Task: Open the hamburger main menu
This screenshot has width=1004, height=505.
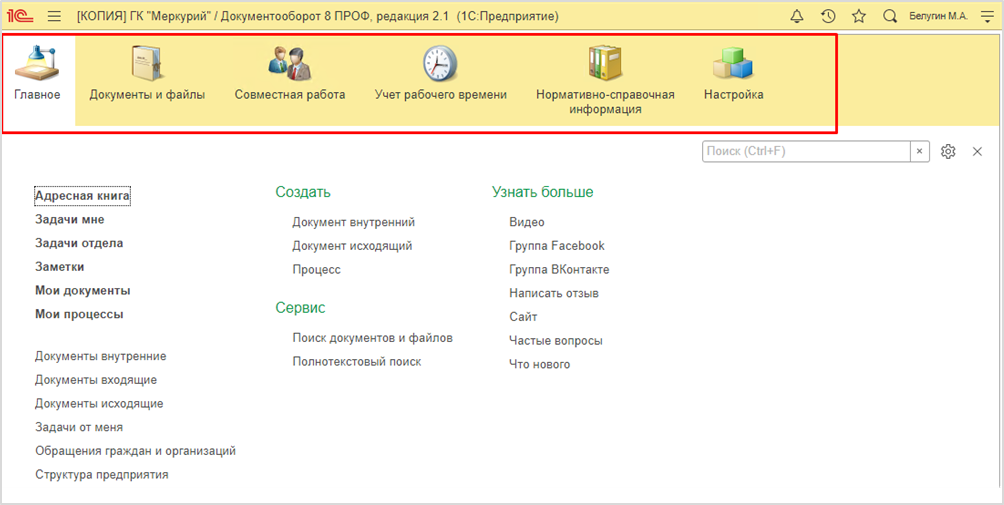Action: (x=54, y=17)
